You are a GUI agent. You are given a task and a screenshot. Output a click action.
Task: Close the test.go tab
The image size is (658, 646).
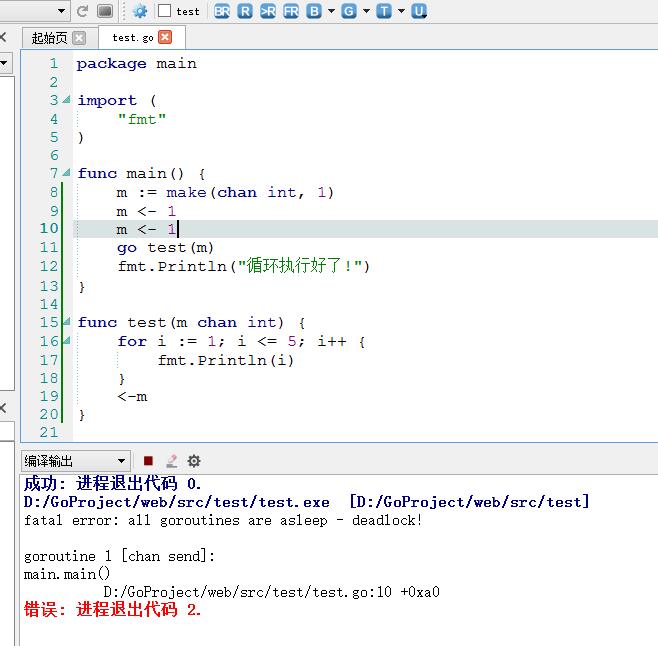pos(165,37)
